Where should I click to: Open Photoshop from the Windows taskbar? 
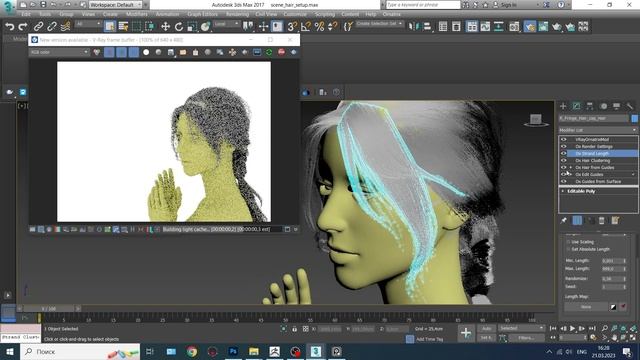pyautogui.click(x=233, y=351)
